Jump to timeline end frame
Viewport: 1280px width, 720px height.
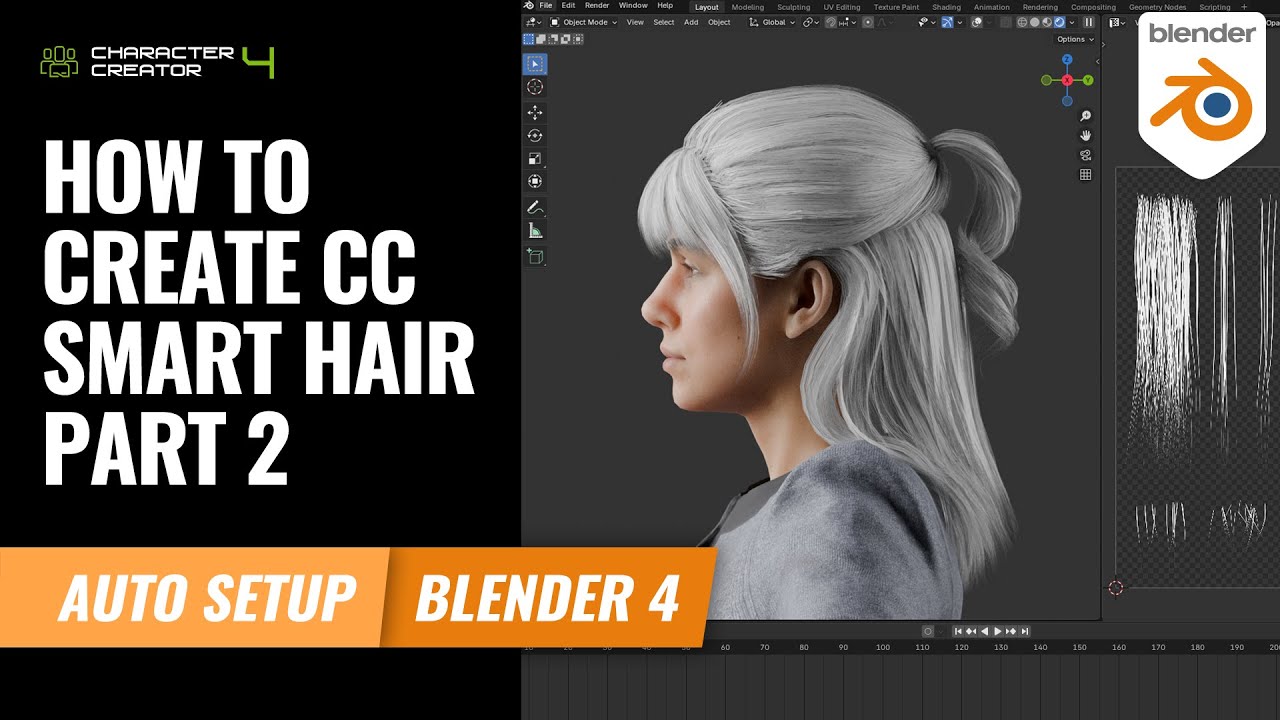point(1024,631)
